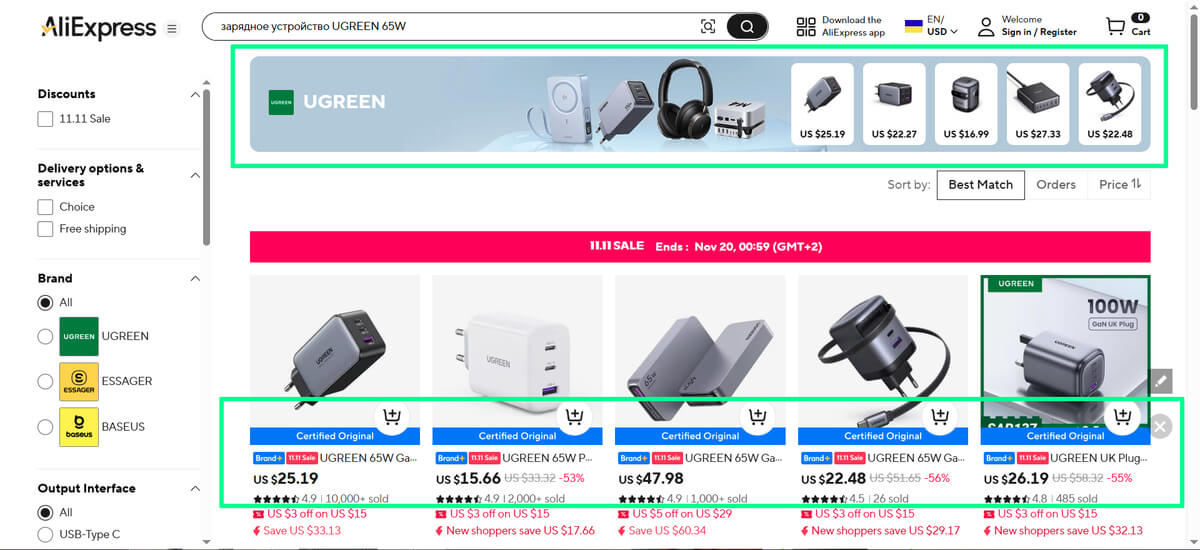Add US $47.98 product to cart
This screenshot has width=1200, height=550.
(x=757, y=416)
